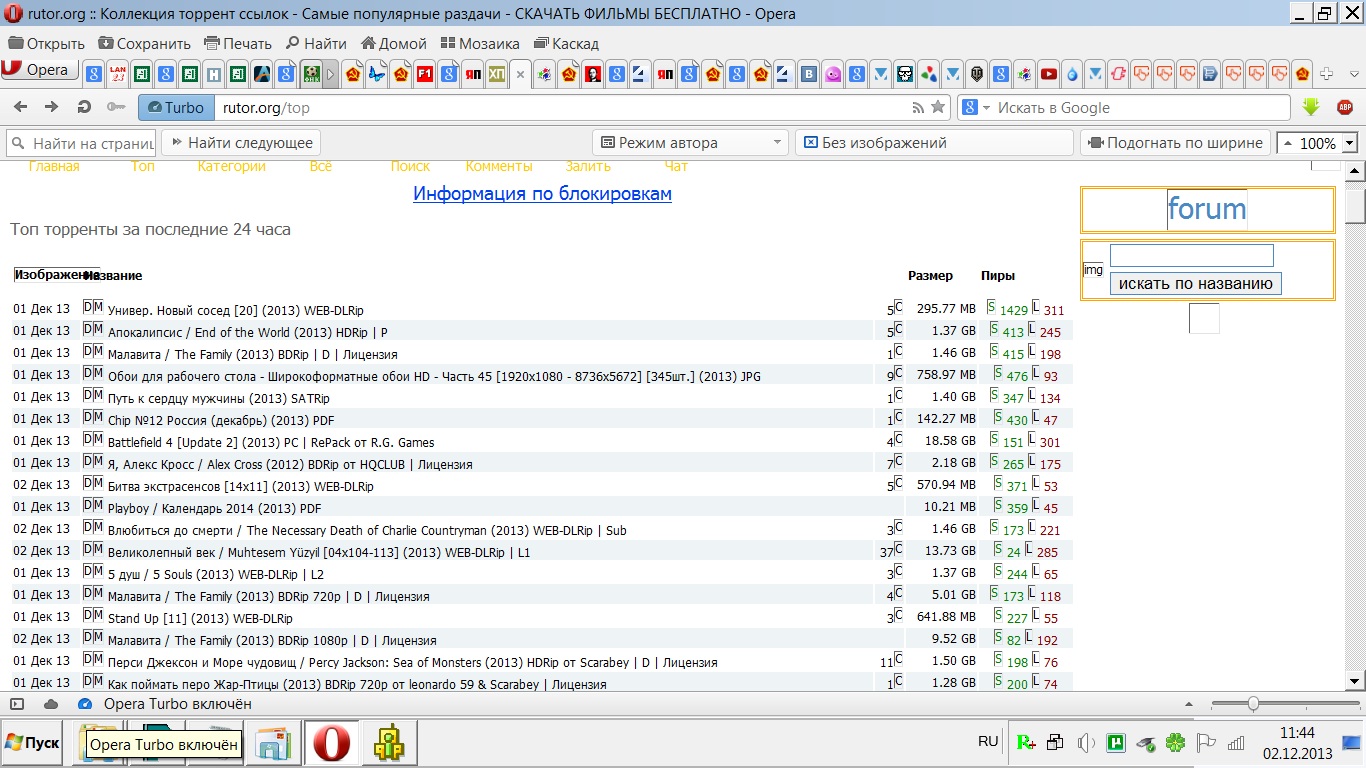1366x768 pixels.
Task: Adjust the zoom slider in status bar
Action: 1252,704
